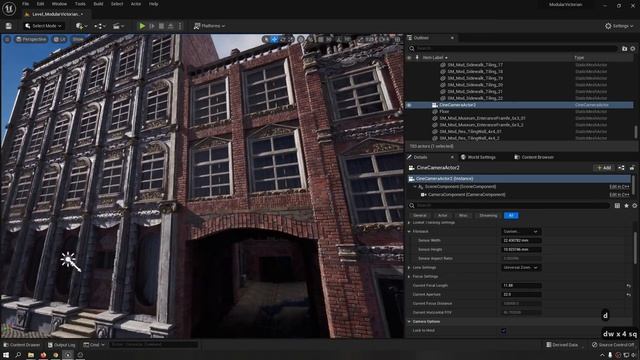The height and width of the screenshot is (360, 640).
Task: Select the CameraComponent row
Action: 466,195
